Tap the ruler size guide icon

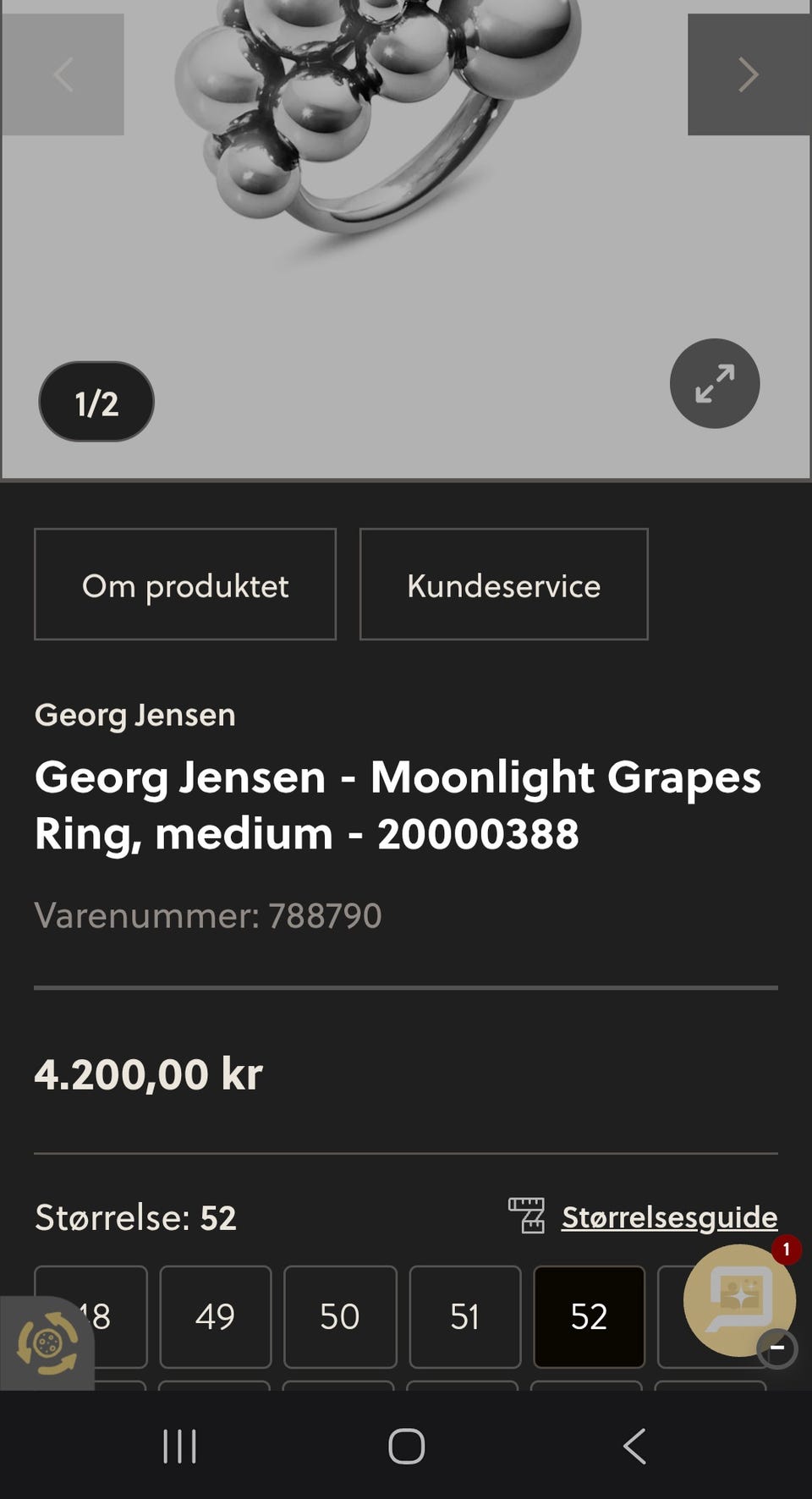tap(526, 1216)
